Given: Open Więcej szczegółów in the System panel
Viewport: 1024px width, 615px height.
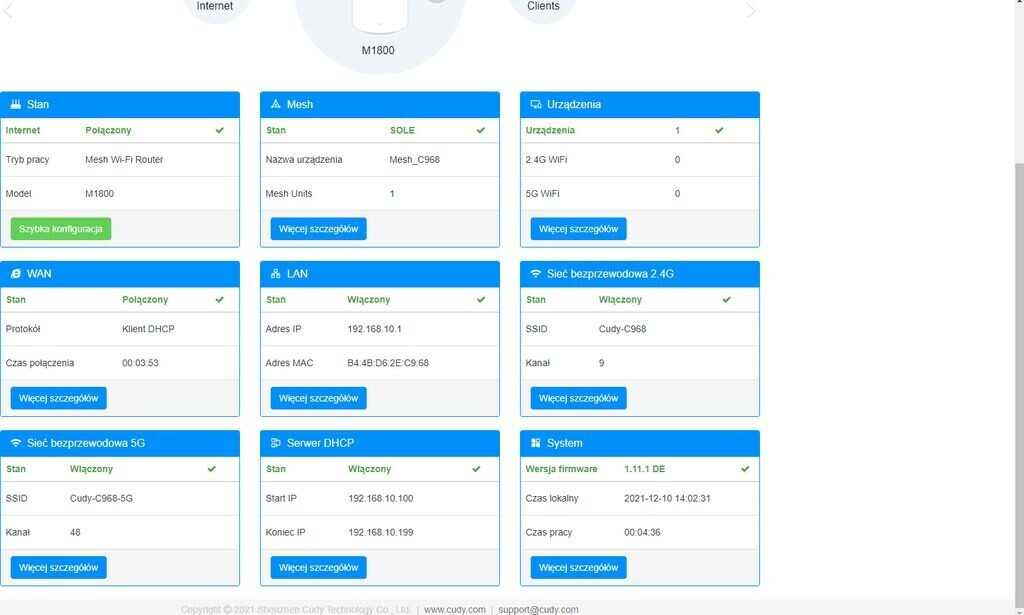Looking at the screenshot, I should pyautogui.click(x=578, y=568).
